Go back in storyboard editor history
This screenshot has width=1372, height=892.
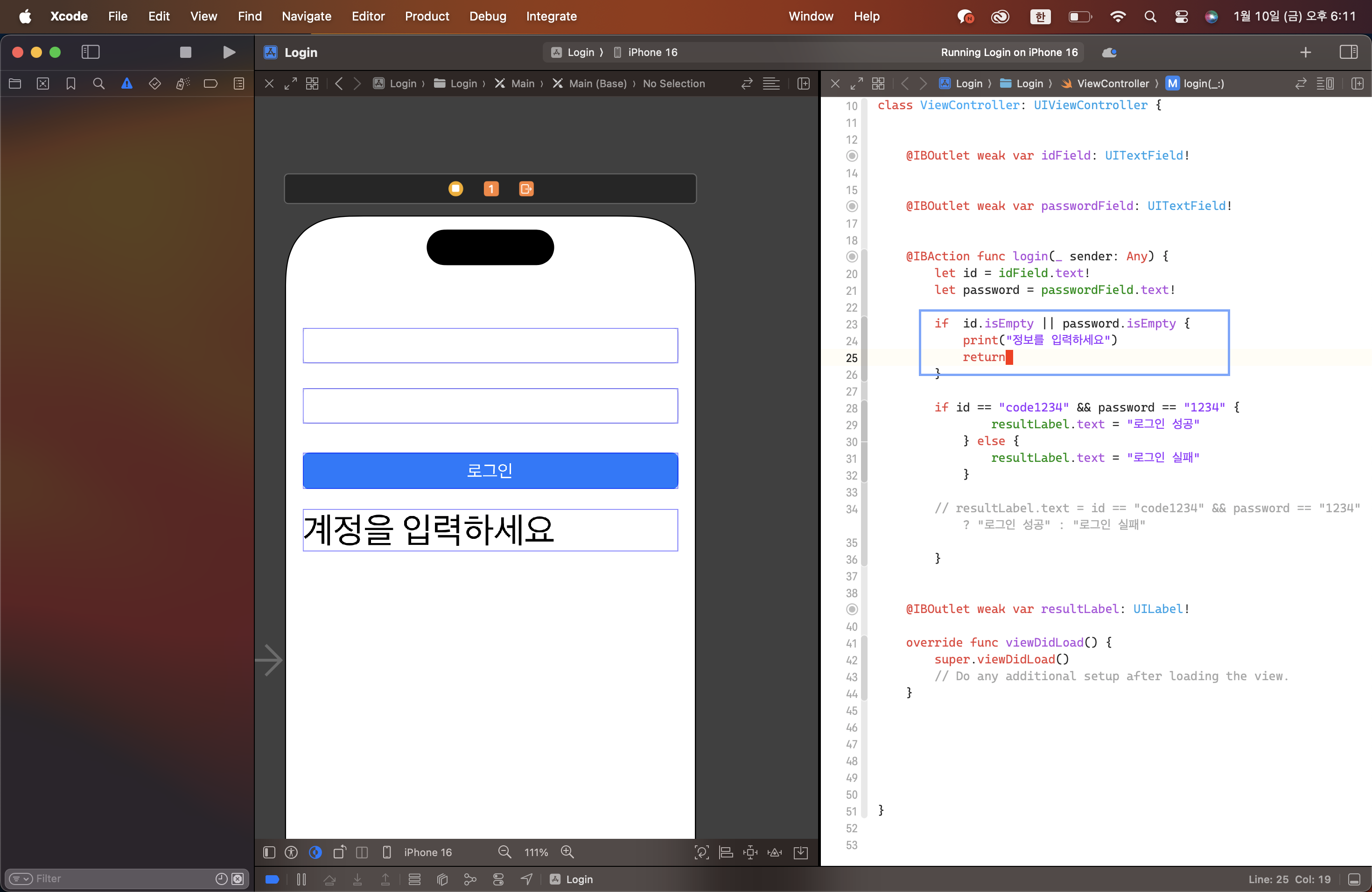tap(339, 84)
